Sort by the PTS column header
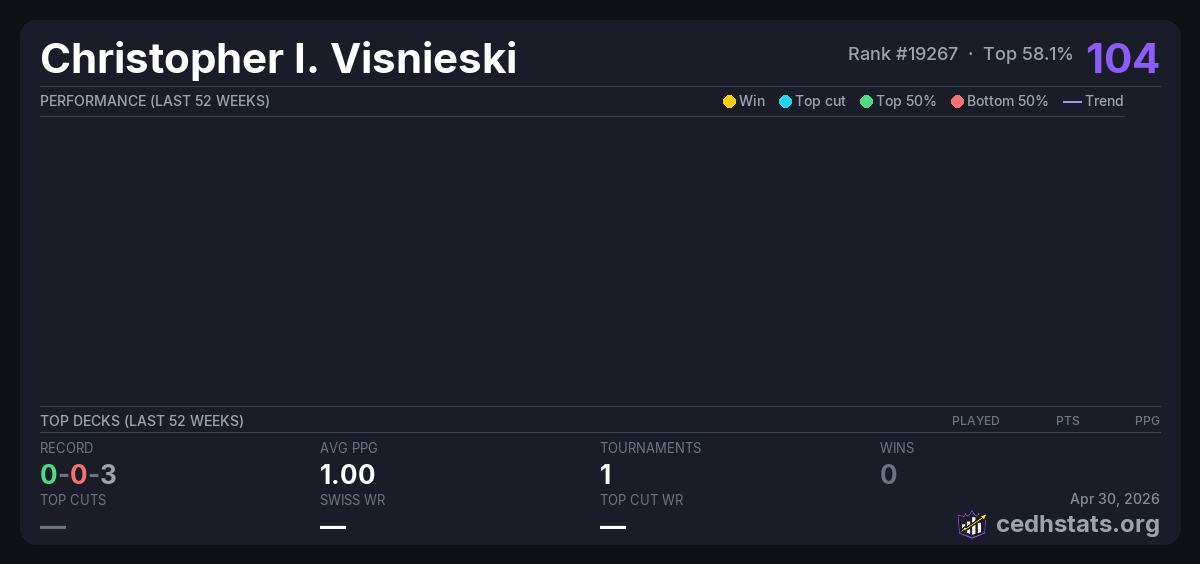1200x564 pixels. pos(1067,421)
